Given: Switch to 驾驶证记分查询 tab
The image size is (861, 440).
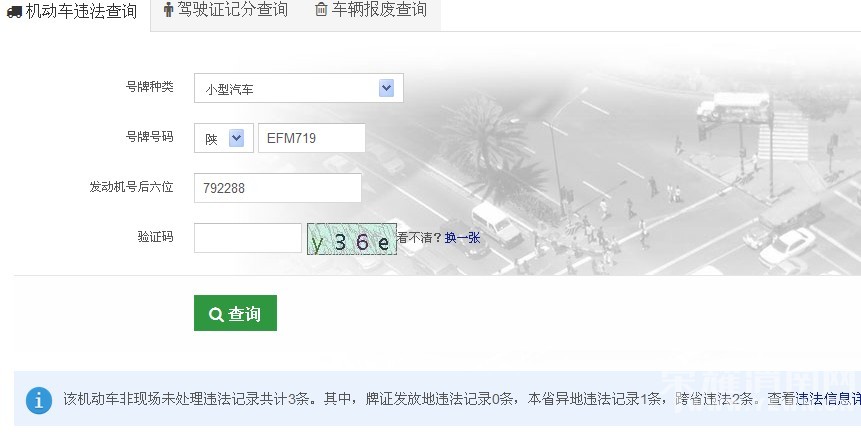Looking at the screenshot, I should [226, 10].
